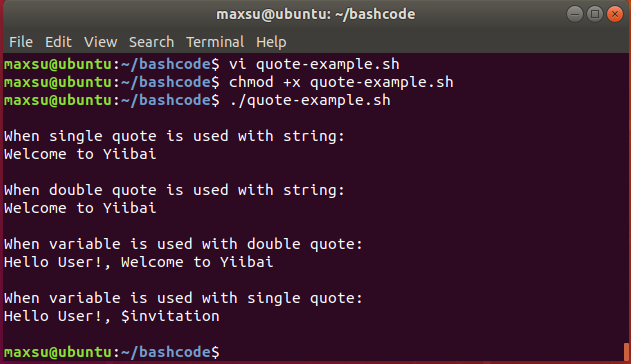Open the Edit menu

(x=58, y=42)
